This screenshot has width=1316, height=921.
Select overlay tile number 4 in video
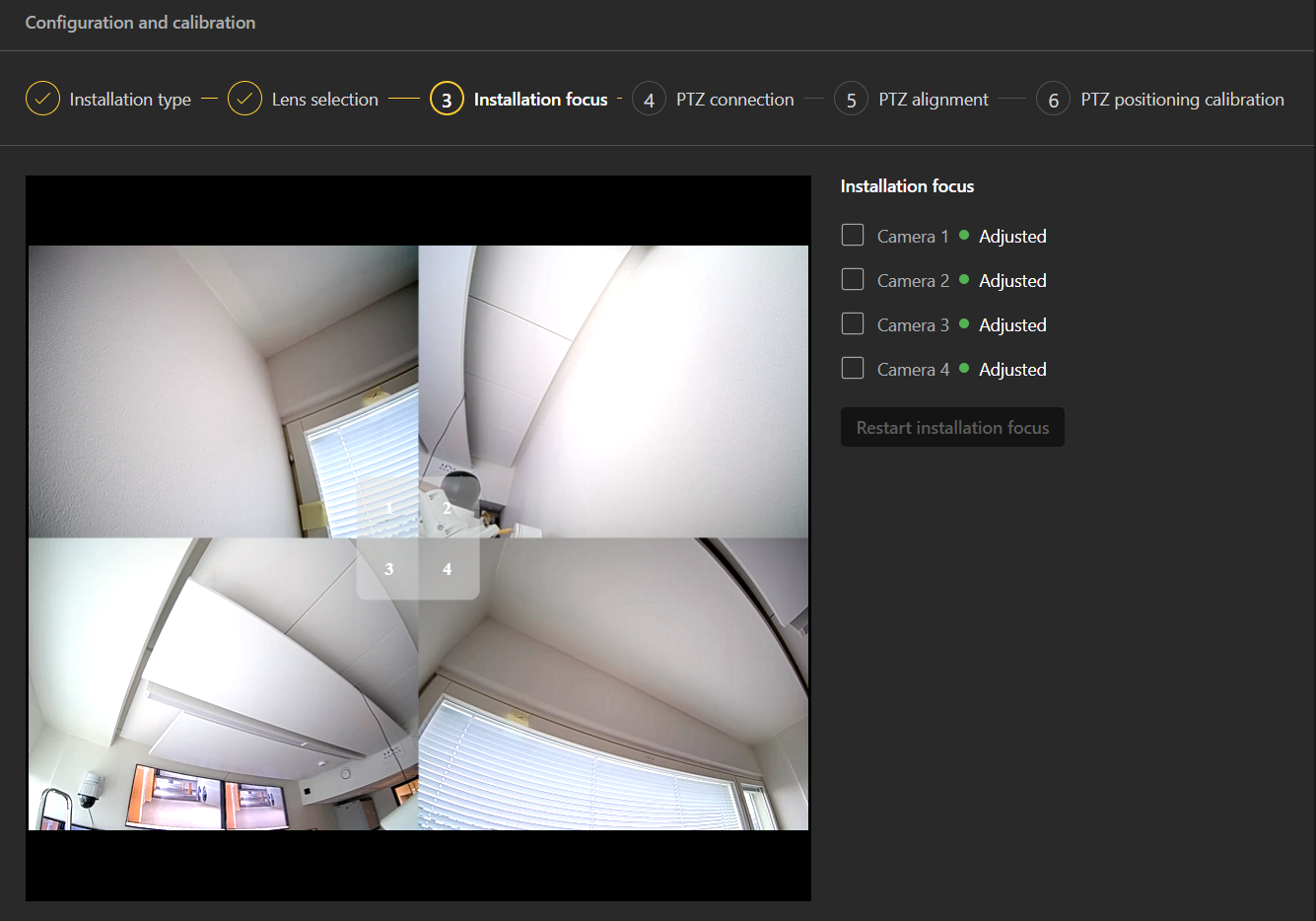coord(448,569)
